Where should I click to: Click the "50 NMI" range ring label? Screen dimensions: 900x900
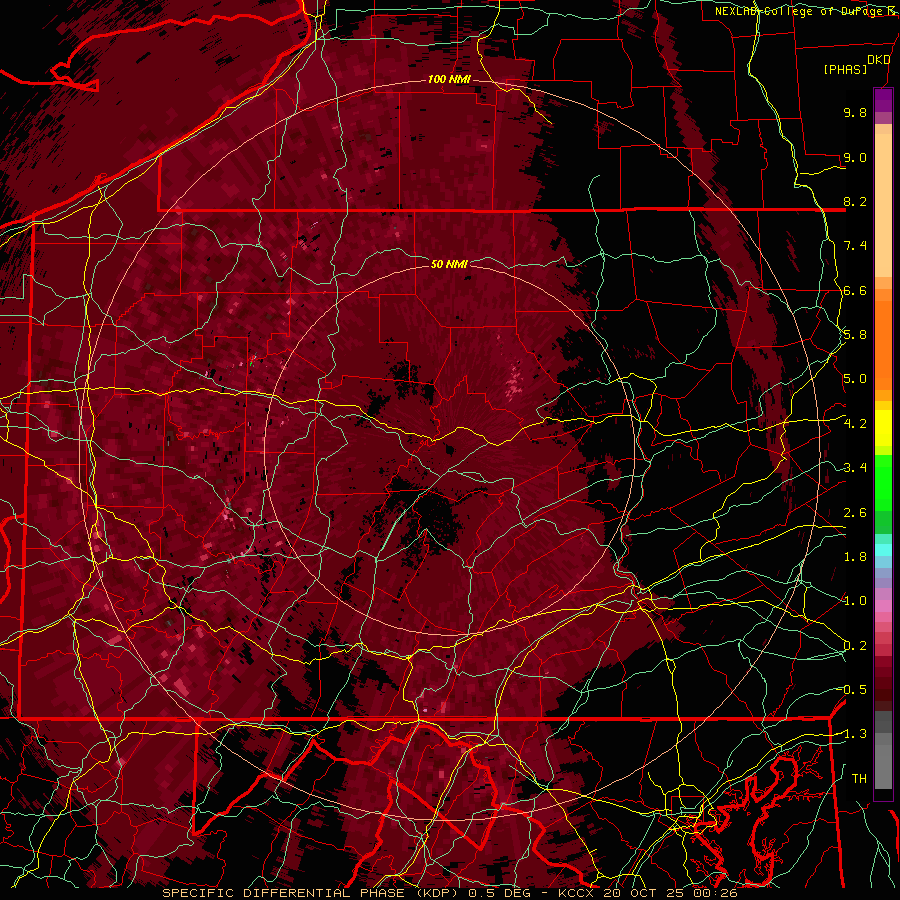pyautogui.click(x=449, y=264)
